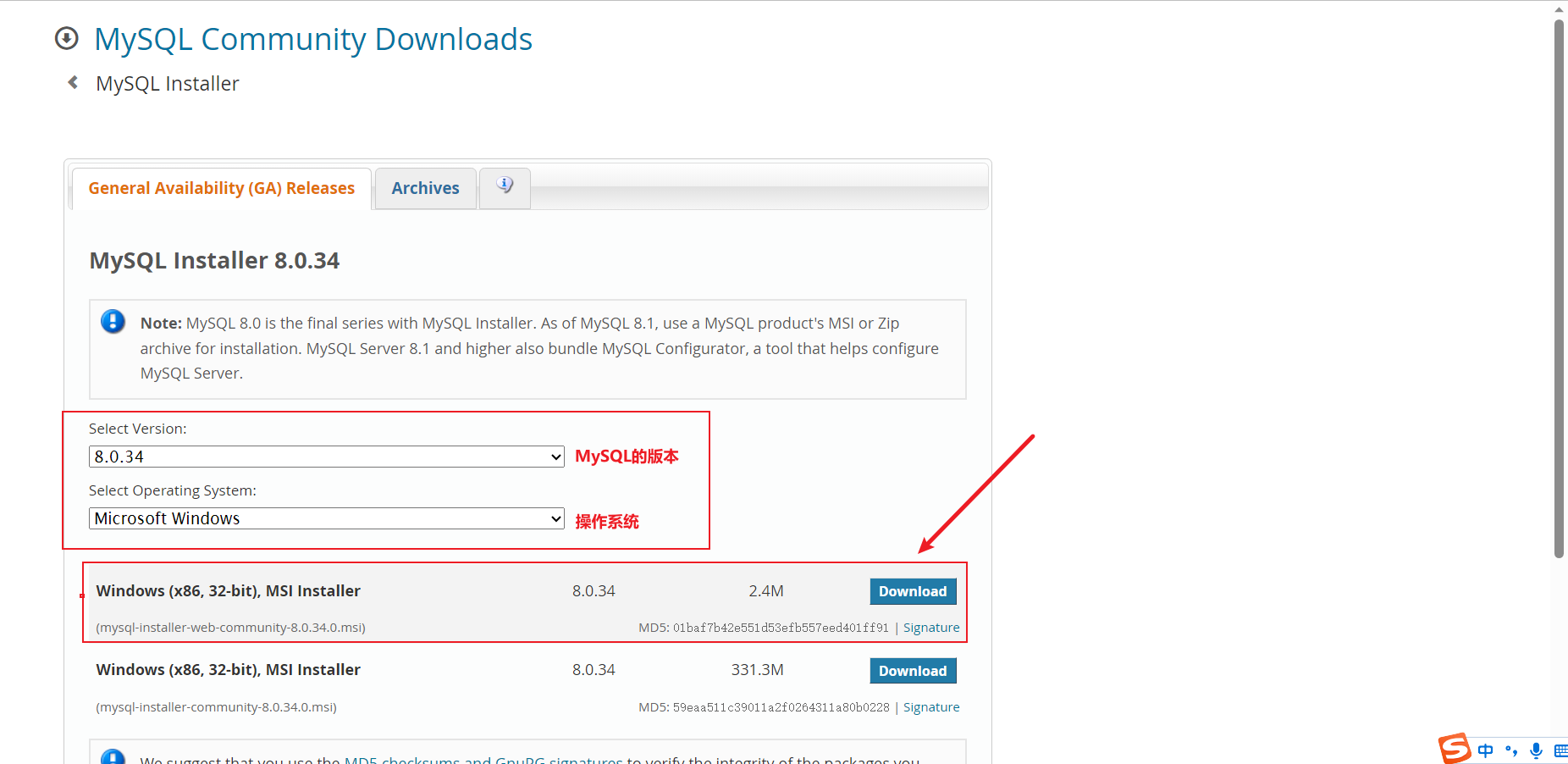The image size is (1568, 764).
Task: Click the MySQL Installer breadcrumb text
Action: 168,84
